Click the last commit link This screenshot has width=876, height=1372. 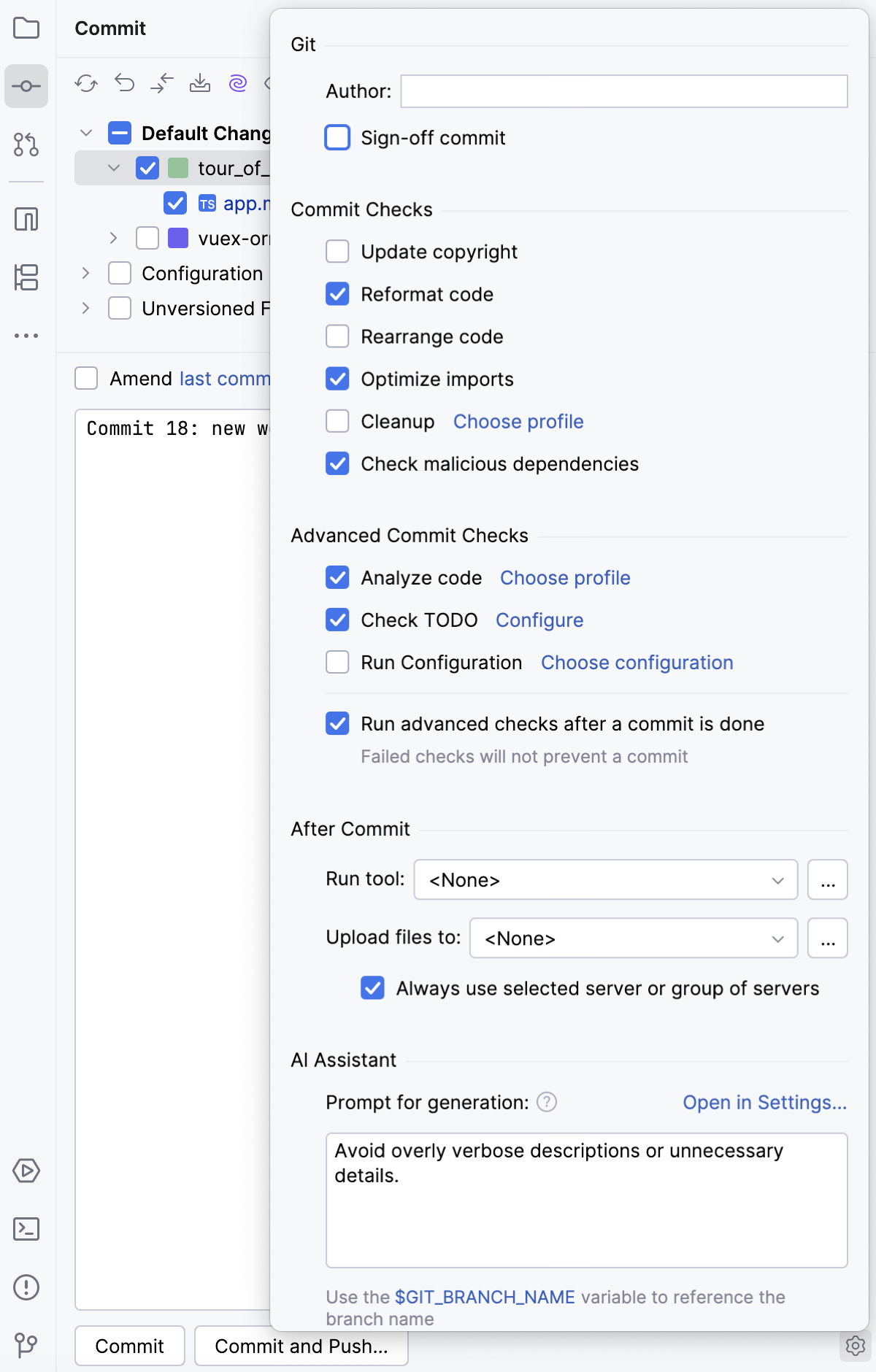[x=225, y=379]
